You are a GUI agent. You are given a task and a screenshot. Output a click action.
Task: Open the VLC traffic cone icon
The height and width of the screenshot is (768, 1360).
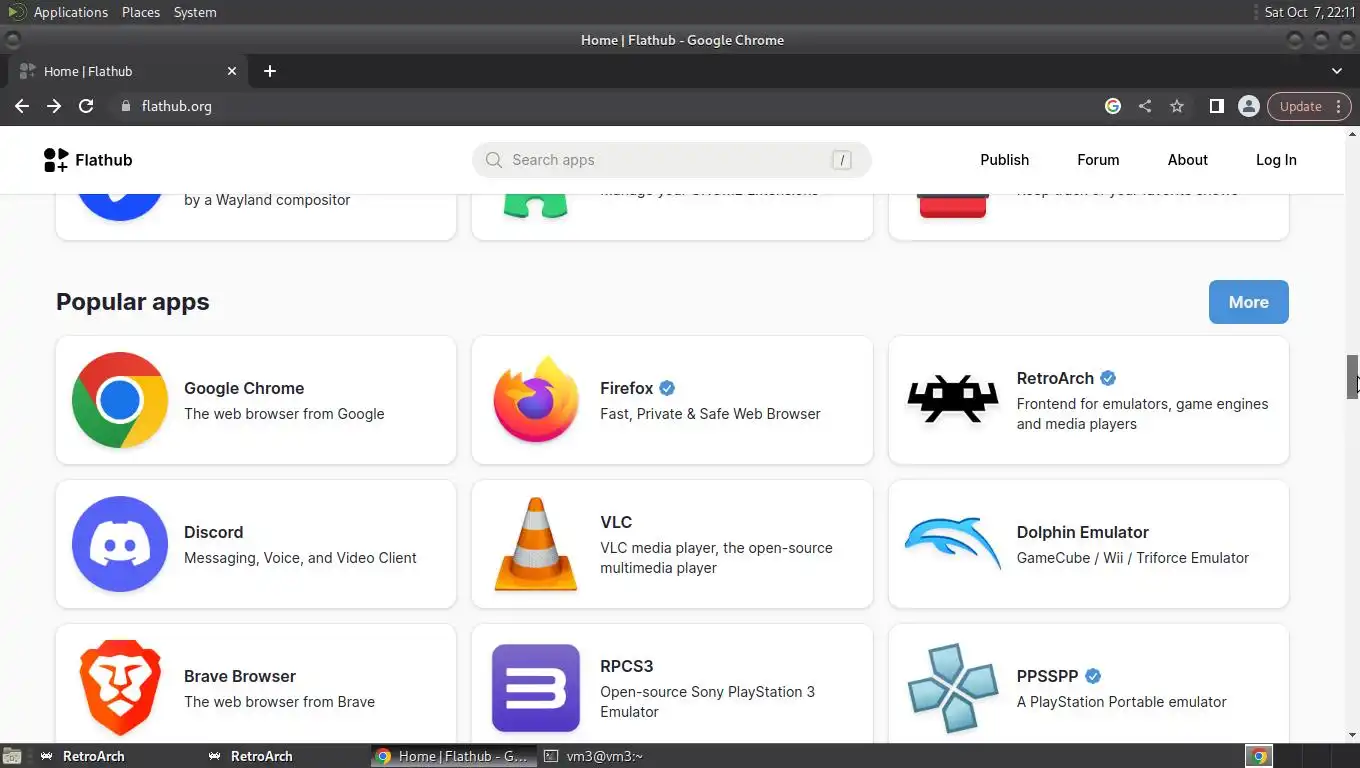tap(536, 544)
